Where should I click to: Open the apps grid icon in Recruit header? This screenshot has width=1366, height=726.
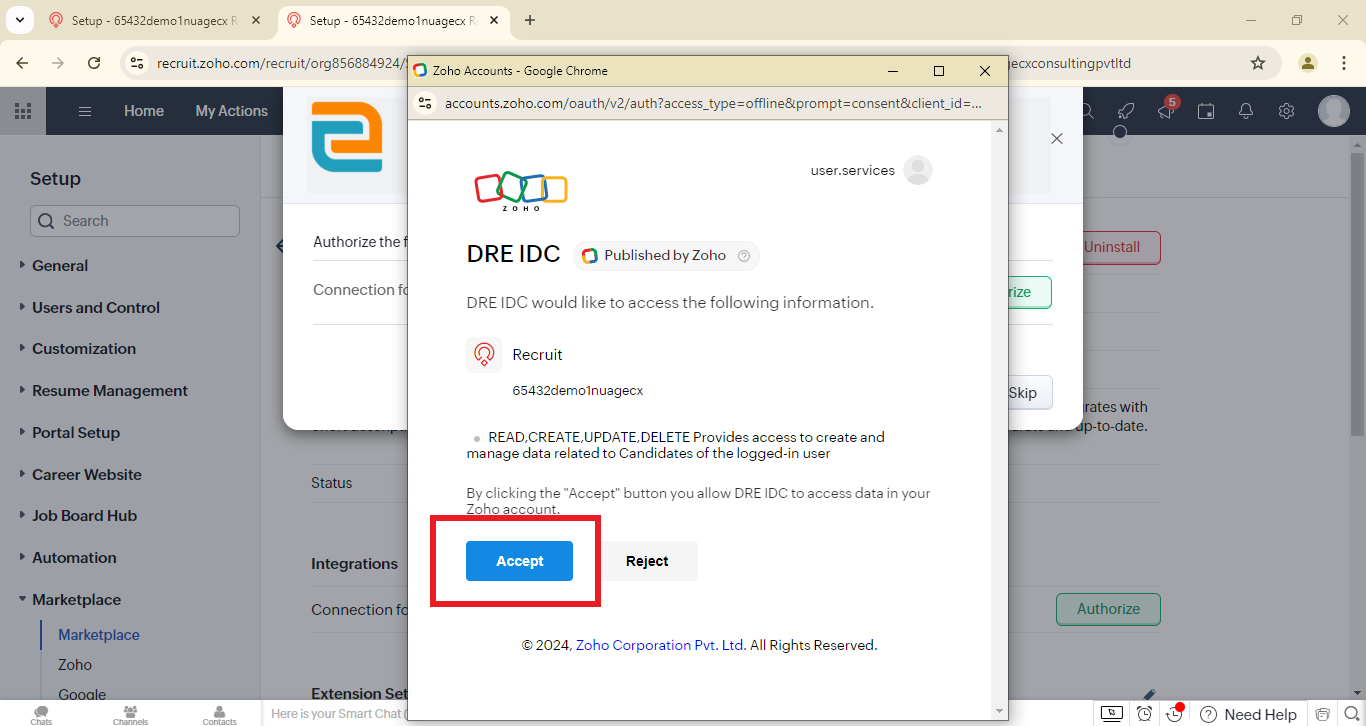tap(23, 111)
